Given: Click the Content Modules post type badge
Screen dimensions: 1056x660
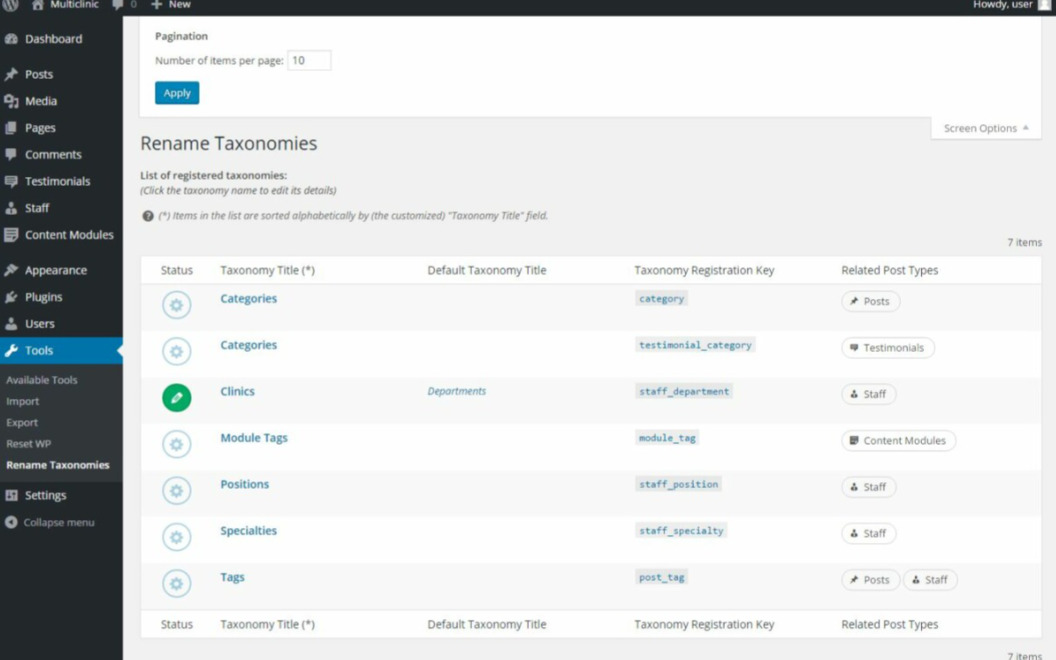Looking at the screenshot, I should [x=898, y=440].
